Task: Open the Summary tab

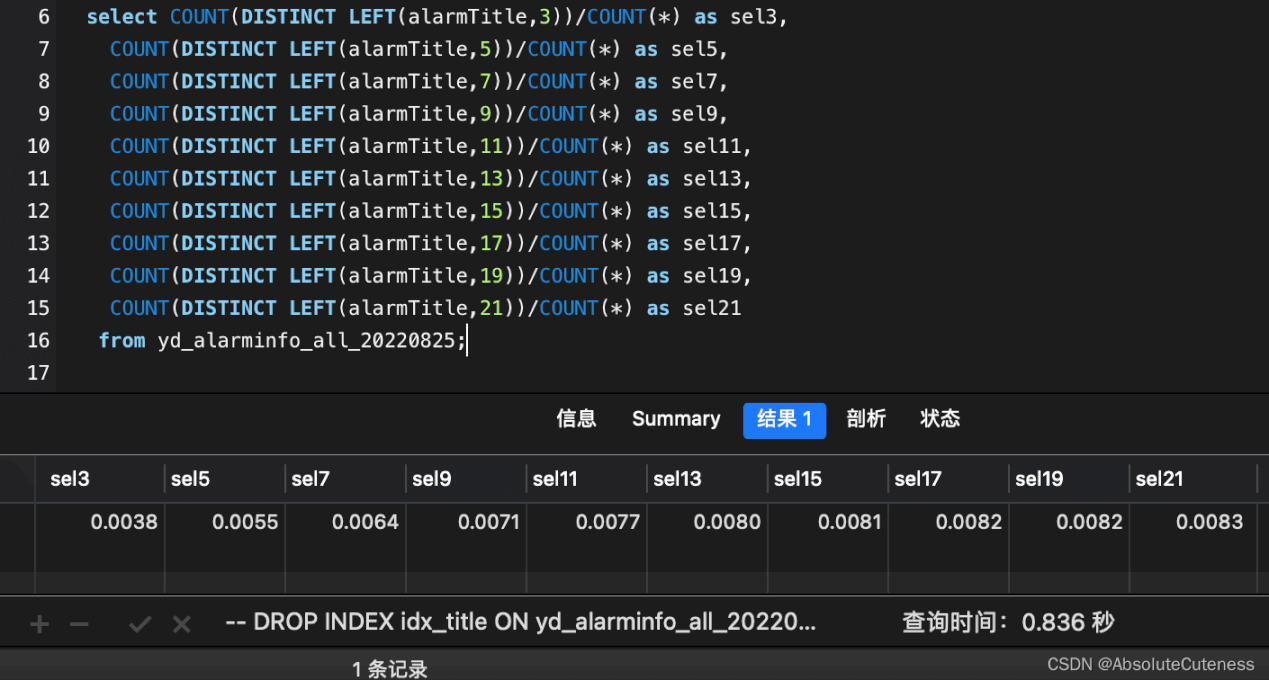Action: (x=676, y=419)
